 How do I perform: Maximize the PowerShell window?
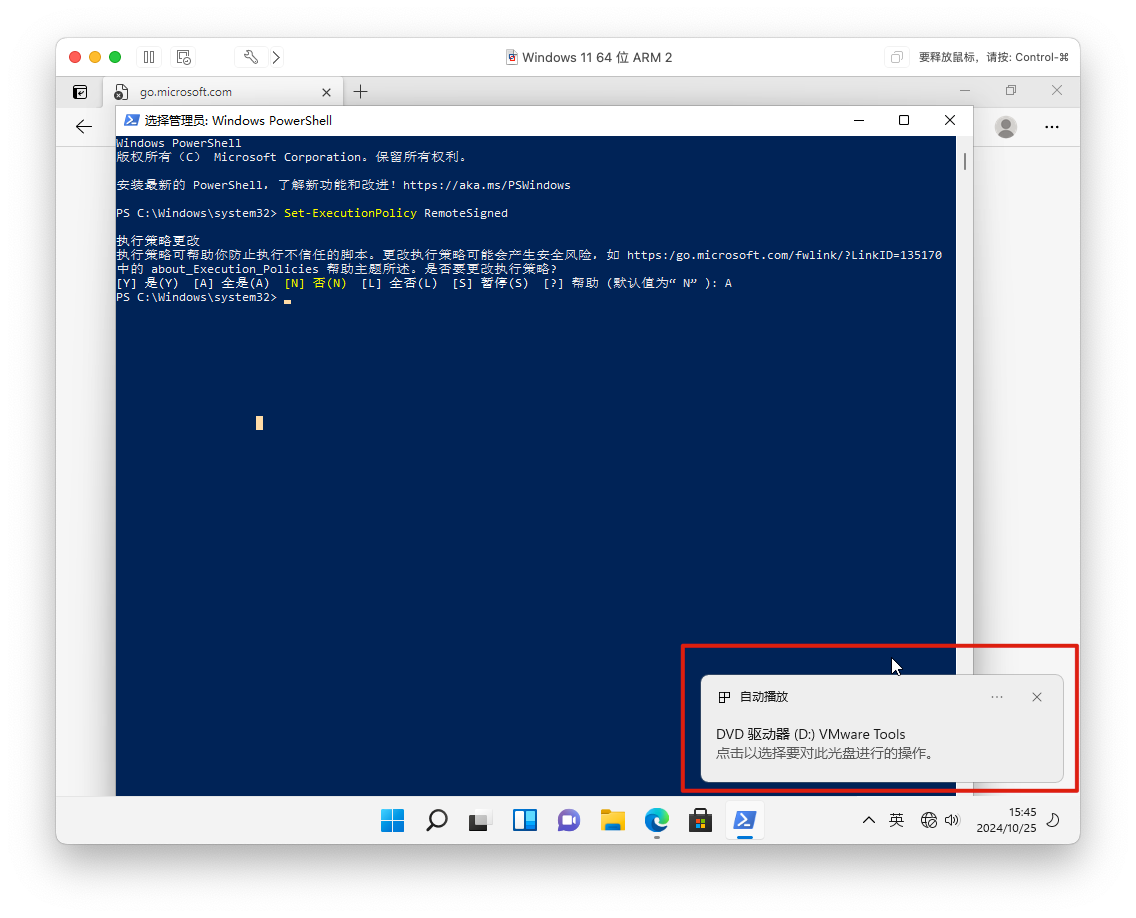903,120
